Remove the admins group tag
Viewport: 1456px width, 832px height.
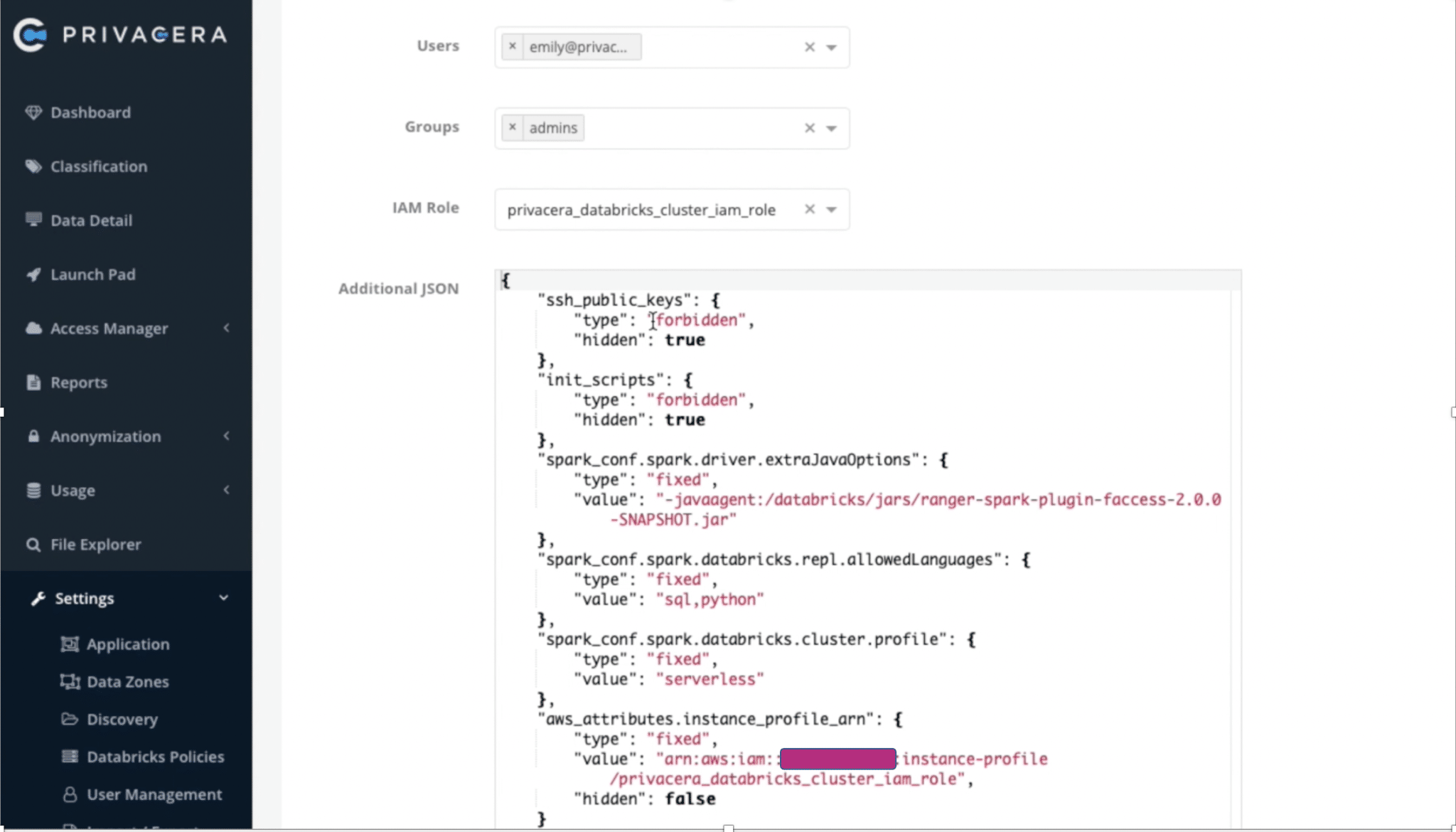click(x=512, y=128)
